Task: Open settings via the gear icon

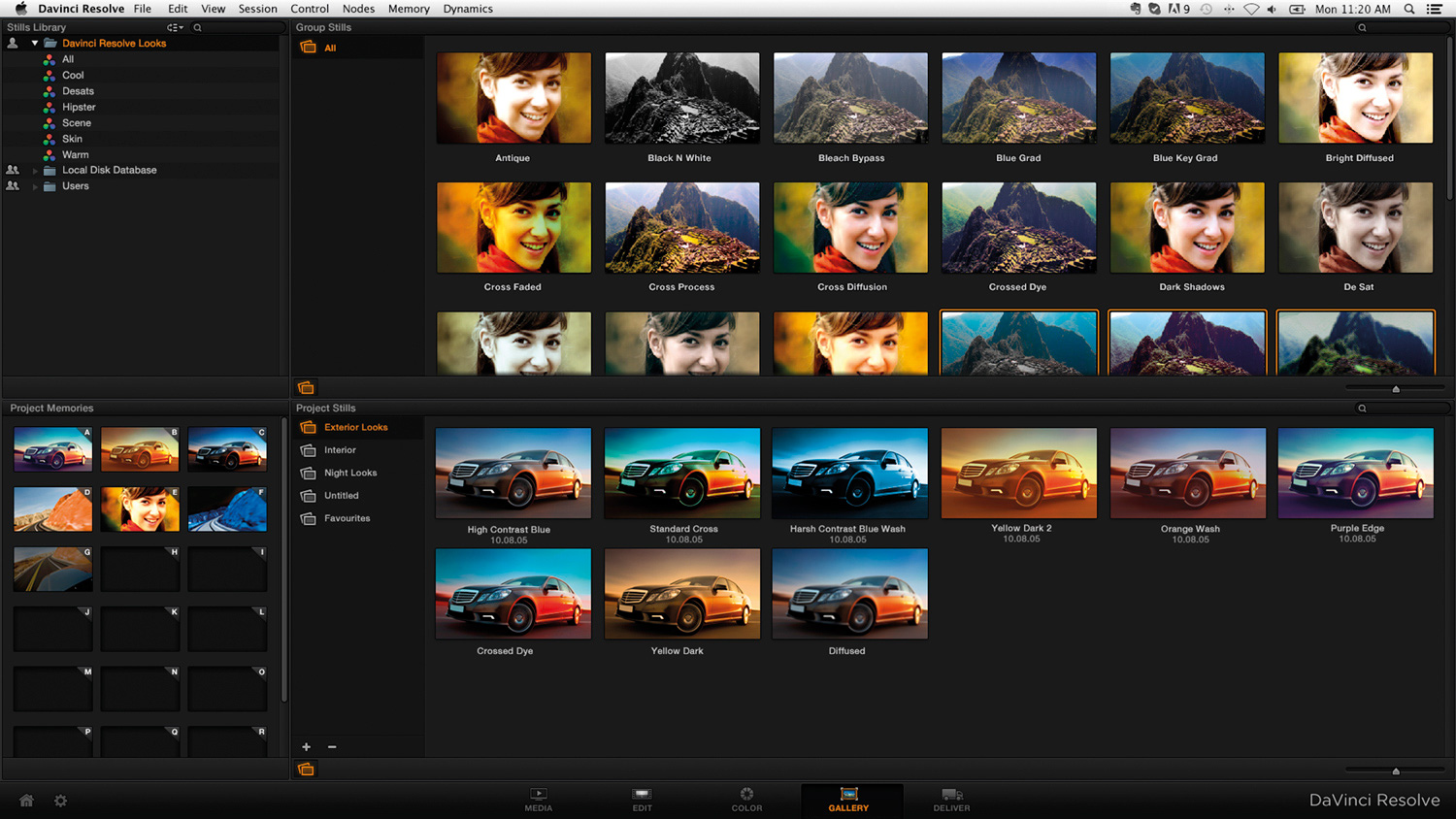Action: (60, 800)
